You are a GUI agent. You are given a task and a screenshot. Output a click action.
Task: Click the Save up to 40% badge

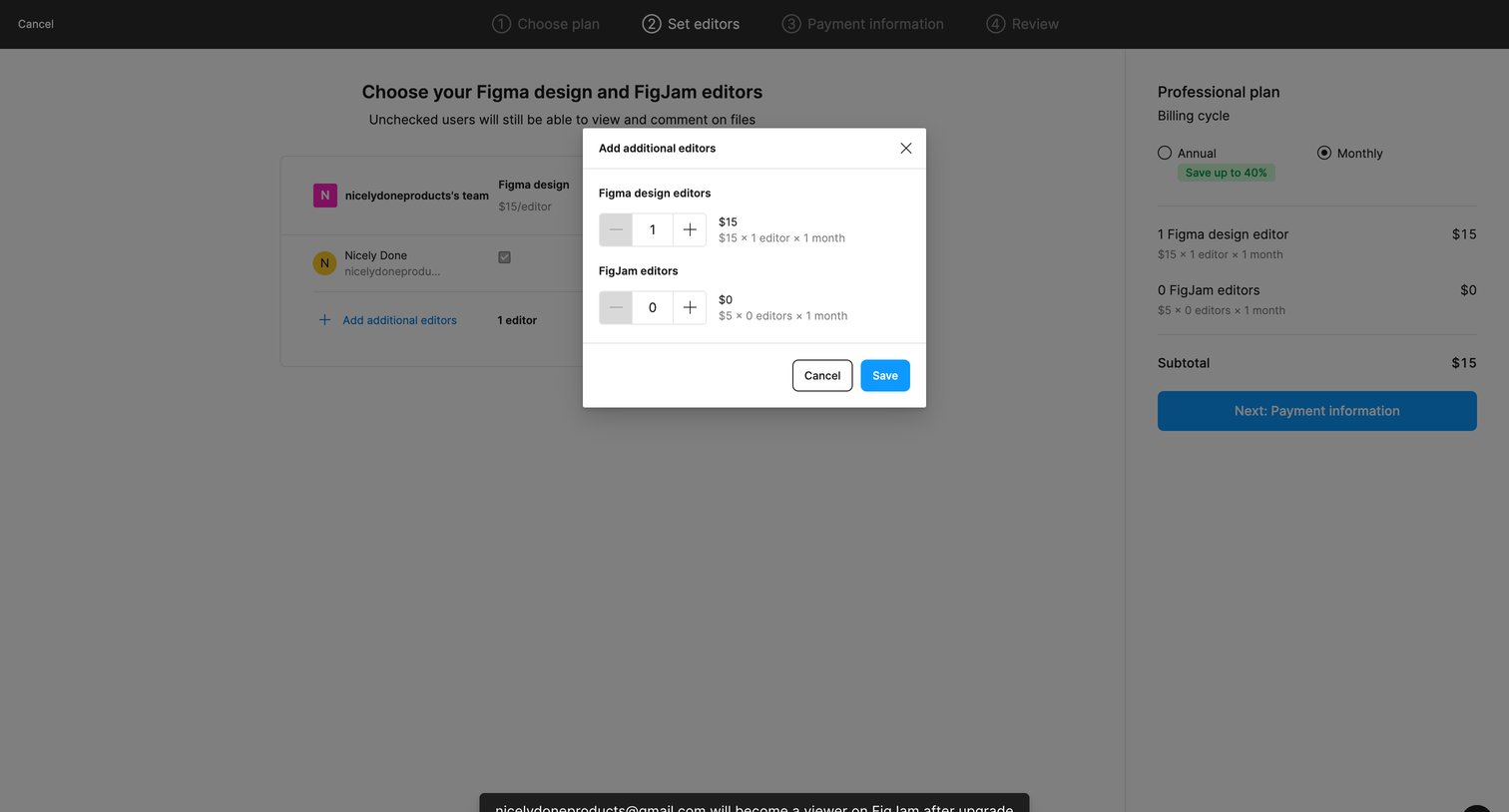click(x=1227, y=173)
